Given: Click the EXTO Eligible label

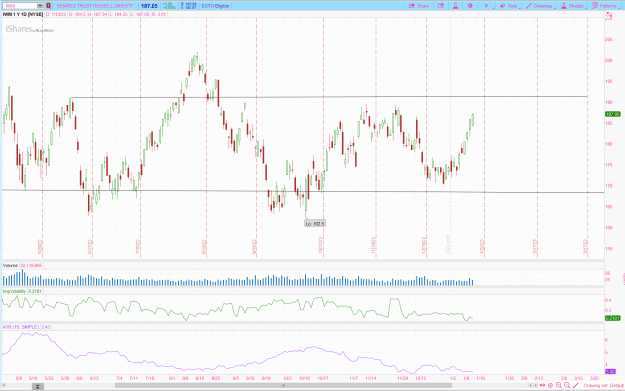Looking at the screenshot, I should [x=215, y=6].
